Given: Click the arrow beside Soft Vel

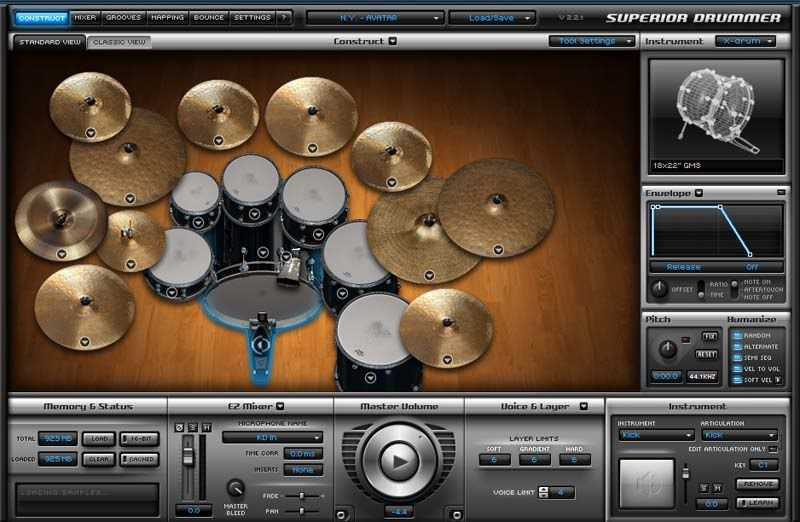Looking at the screenshot, I should click(x=778, y=380).
